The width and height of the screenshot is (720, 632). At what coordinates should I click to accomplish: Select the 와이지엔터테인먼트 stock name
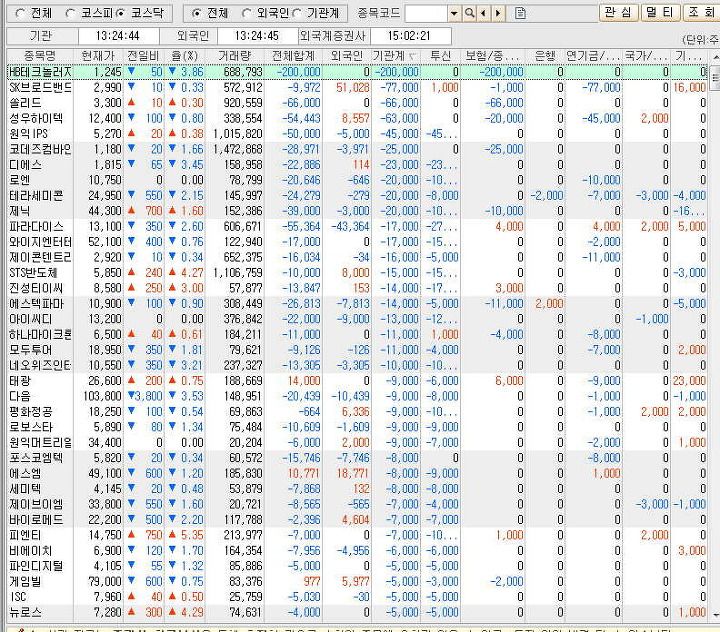click(x=40, y=242)
